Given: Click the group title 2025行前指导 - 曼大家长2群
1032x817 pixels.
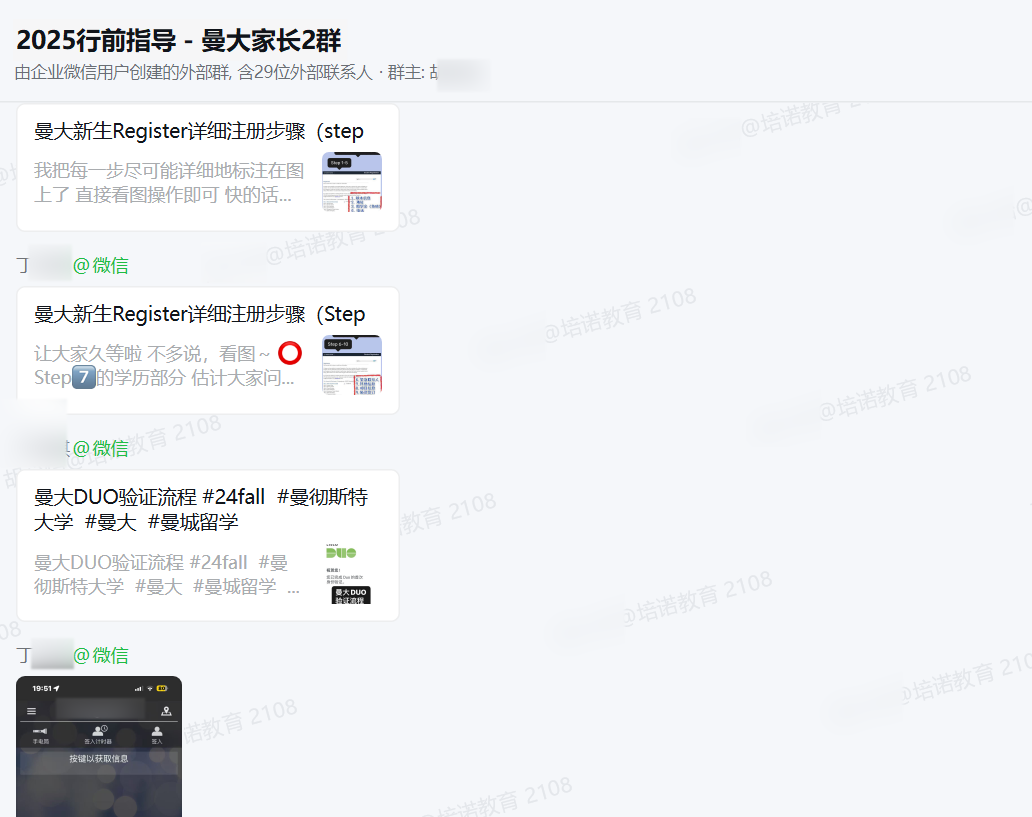Looking at the screenshot, I should pos(178,40).
